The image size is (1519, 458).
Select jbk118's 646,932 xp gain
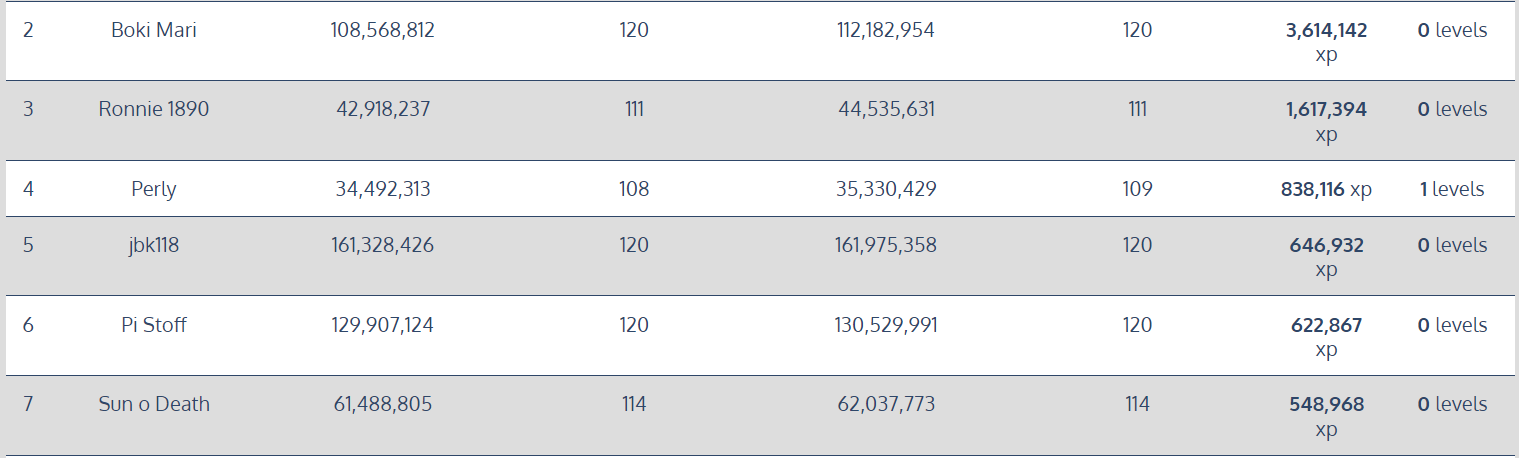(x=1326, y=257)
